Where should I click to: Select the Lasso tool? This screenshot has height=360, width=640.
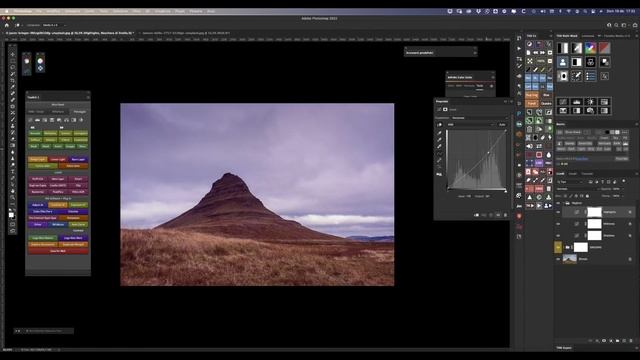[x=13, y=67]
